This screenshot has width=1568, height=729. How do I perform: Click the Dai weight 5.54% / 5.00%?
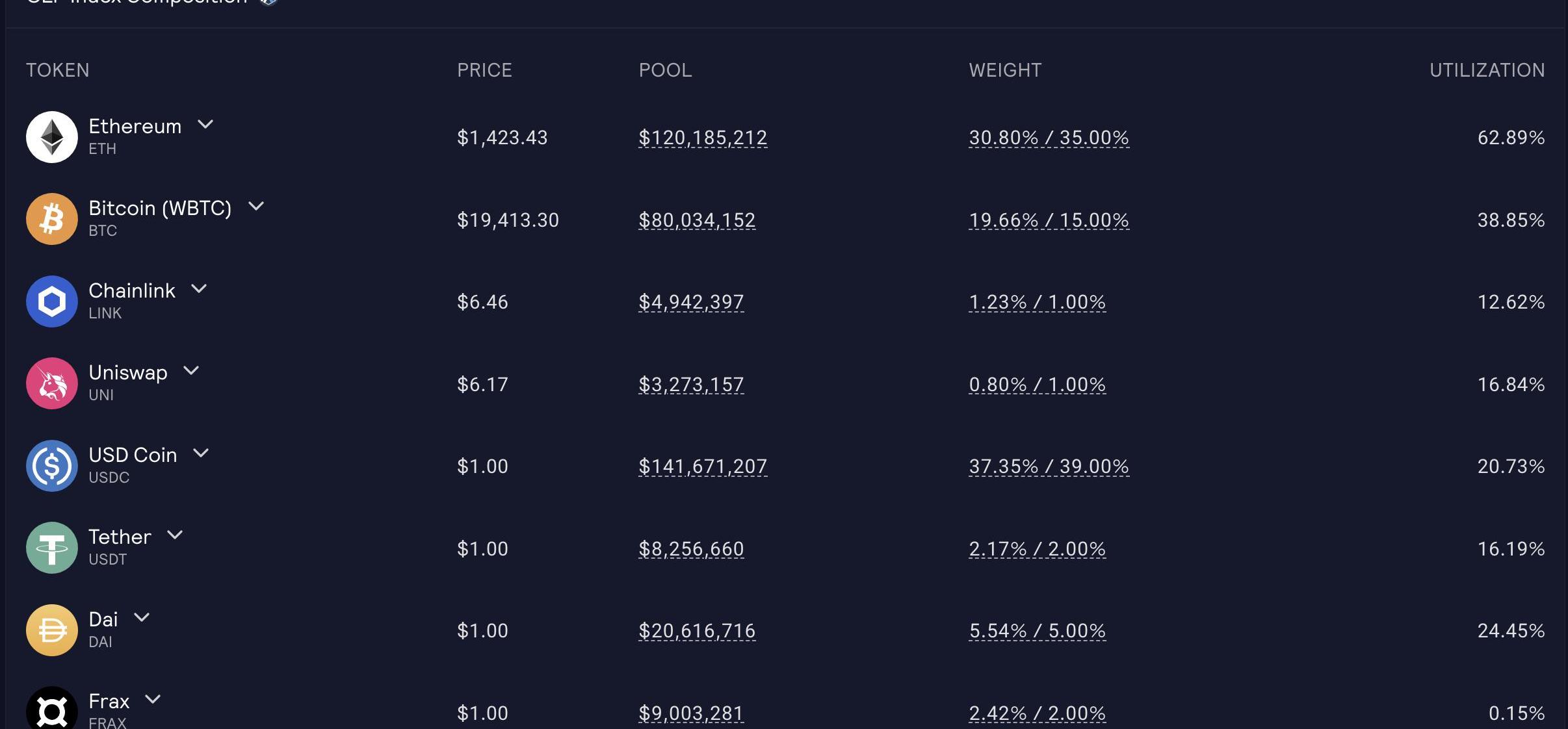1037,631
